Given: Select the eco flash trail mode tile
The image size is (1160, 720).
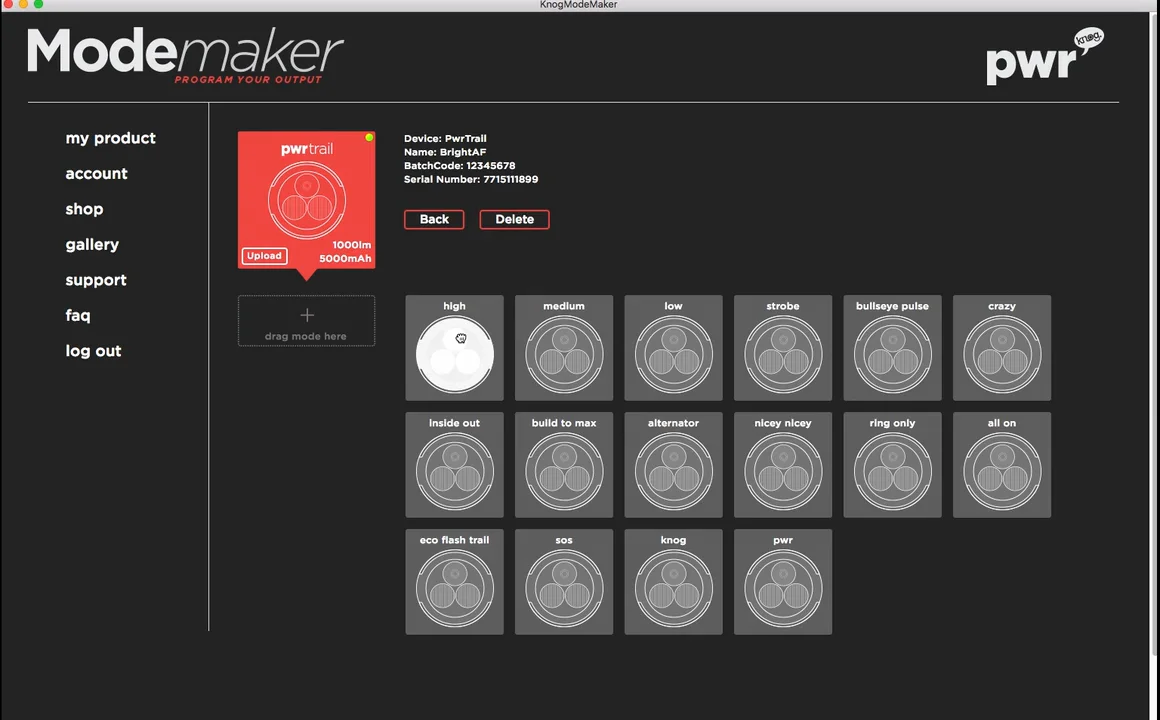Looking at the screenshot, I should (x=454, y=582).
